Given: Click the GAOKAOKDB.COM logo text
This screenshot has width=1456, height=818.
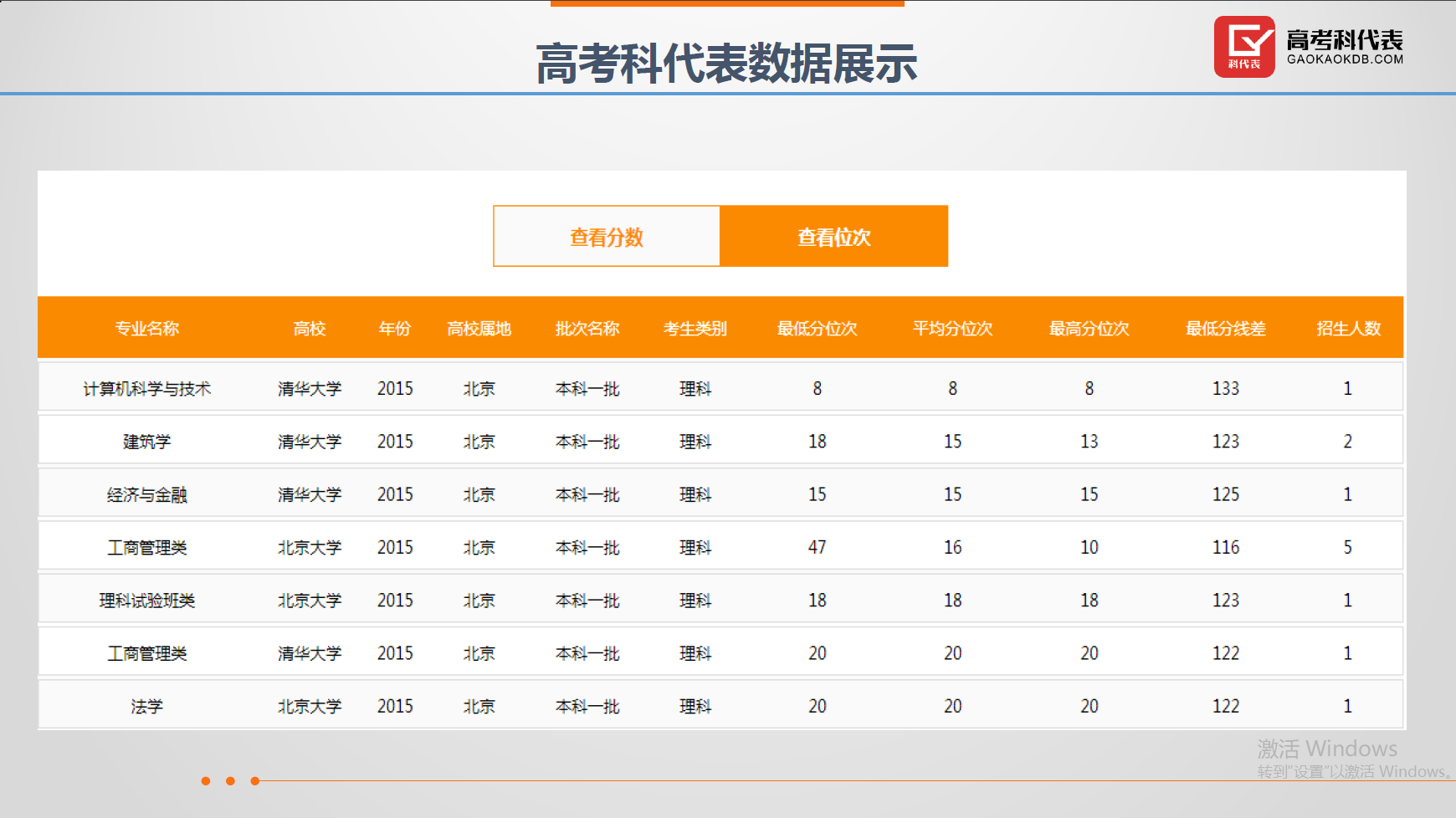Looking at the screenshot, I should 1345,59.
